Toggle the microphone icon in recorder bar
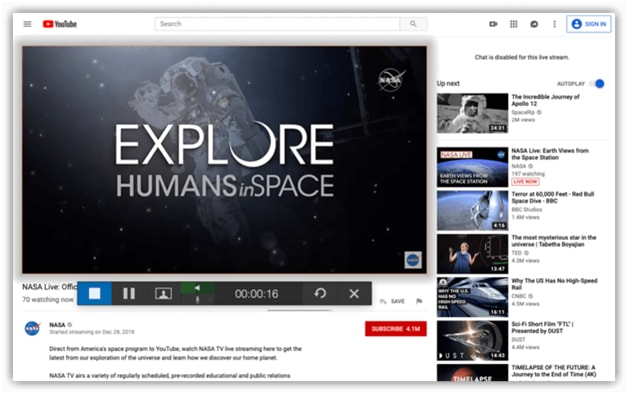This screenshot has height=394, width=628. coord(197,300)
